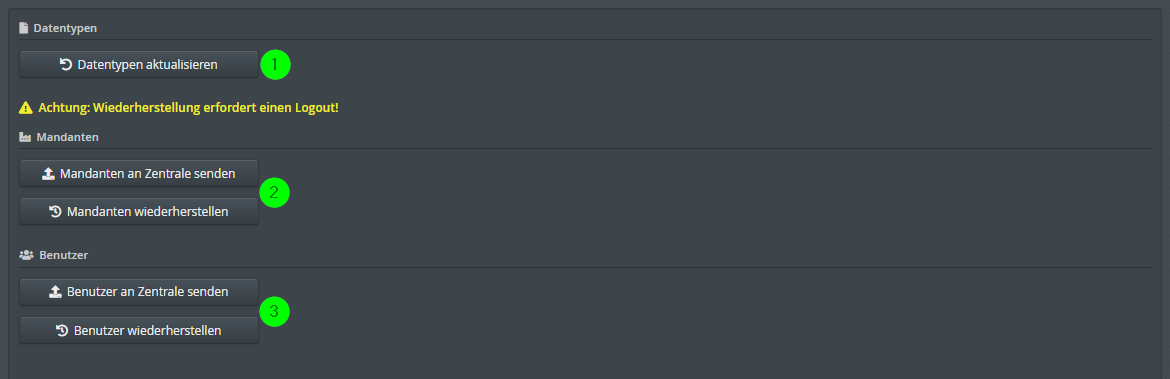Click the factory icon beside Mandanten heading
The width and height of the screenshot is (1170, 379).
click(x=25, y=137)
